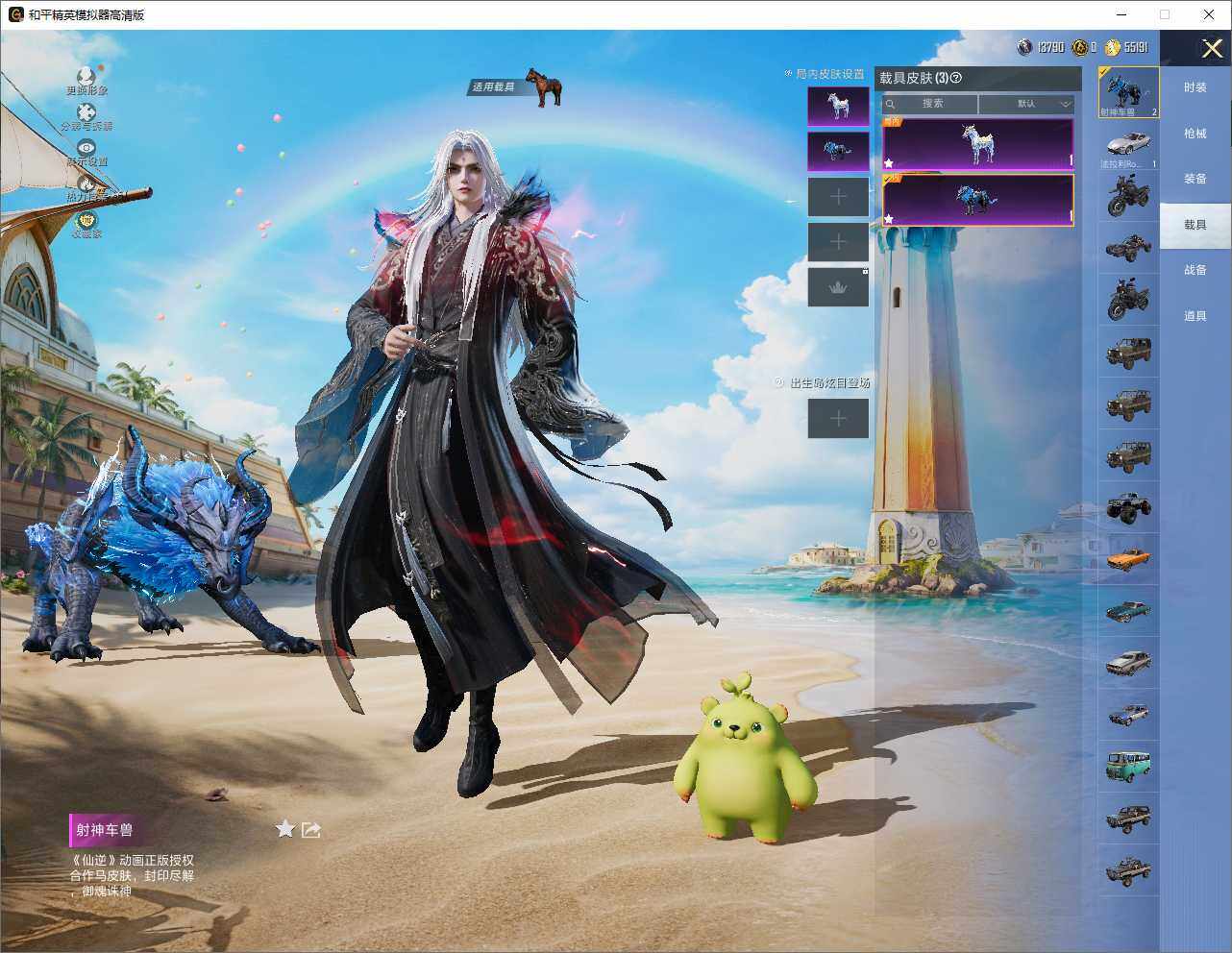Select the buggy vehicle

coord(1129,248)
